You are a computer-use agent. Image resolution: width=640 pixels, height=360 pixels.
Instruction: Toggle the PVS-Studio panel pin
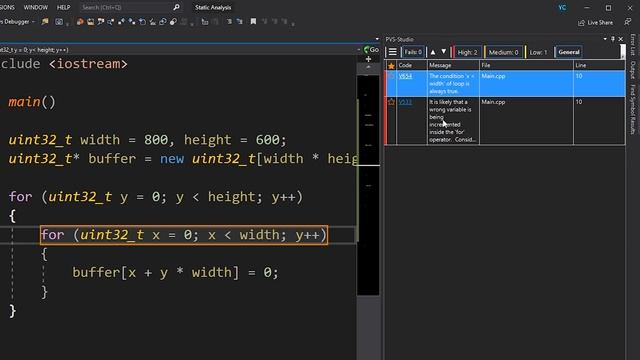(x=613, y=39)
